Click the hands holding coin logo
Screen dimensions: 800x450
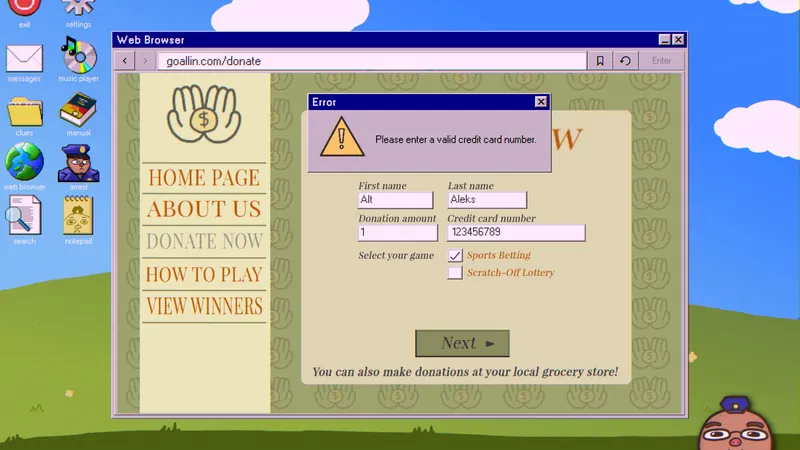point(204,114)
